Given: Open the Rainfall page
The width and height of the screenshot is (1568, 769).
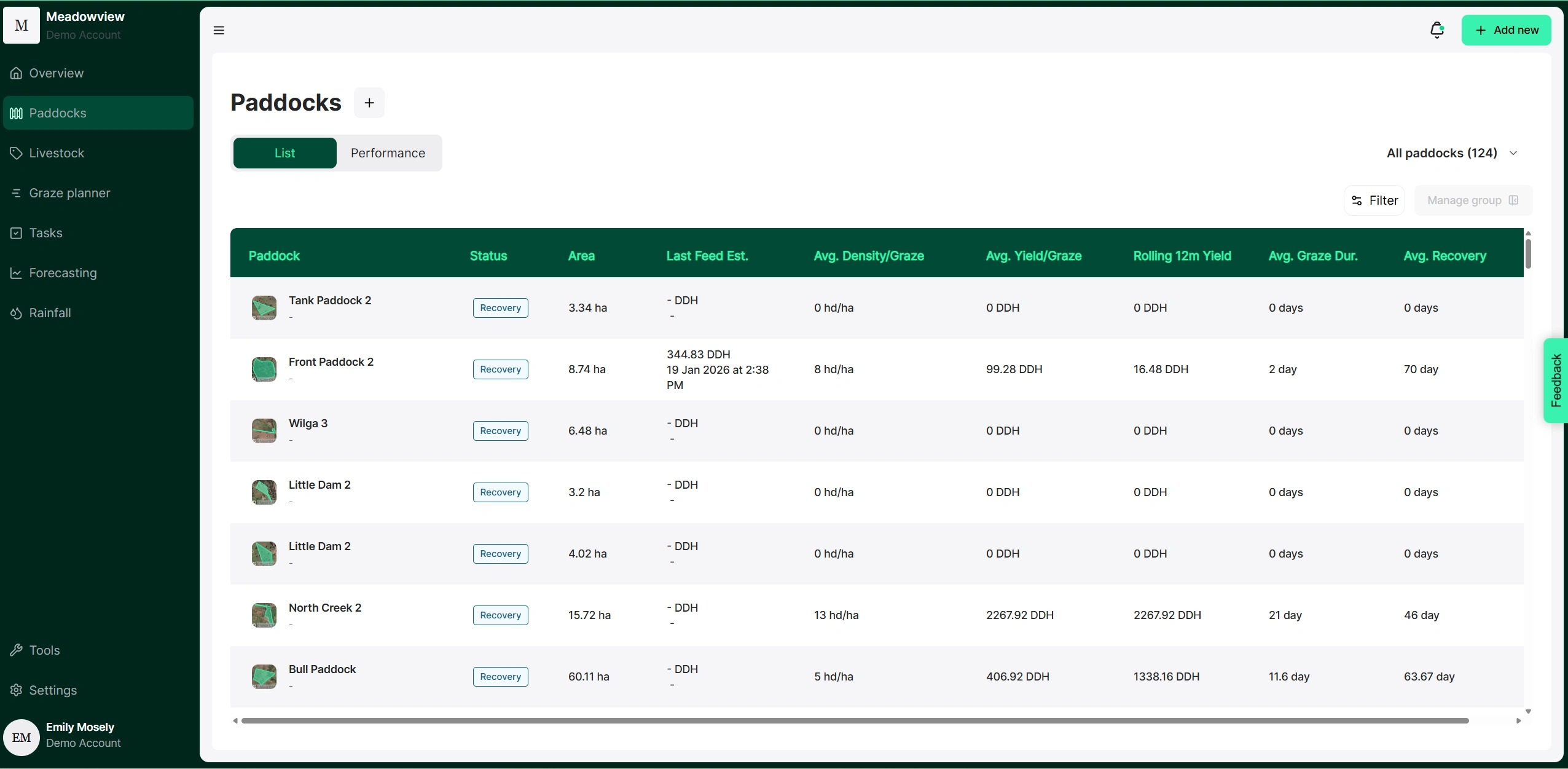Looking at the screenshot, I should coord(50,313).
